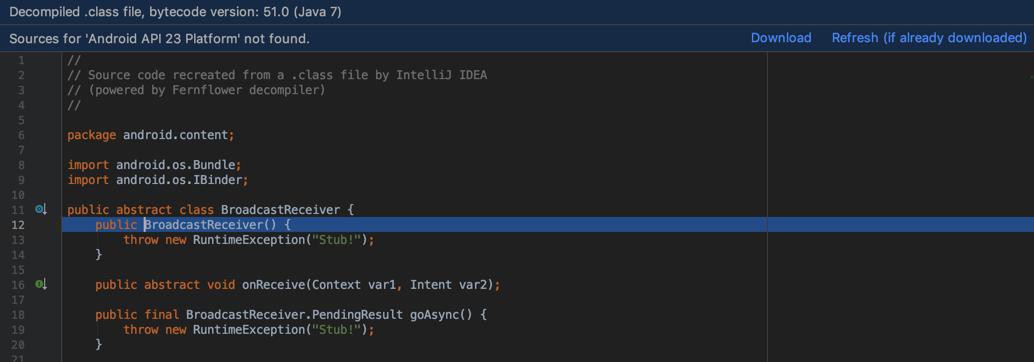The width and height of the screenshot is (1034, 362).
Task: Click the "Stub!" string on line 13
Action: point(334,240)
